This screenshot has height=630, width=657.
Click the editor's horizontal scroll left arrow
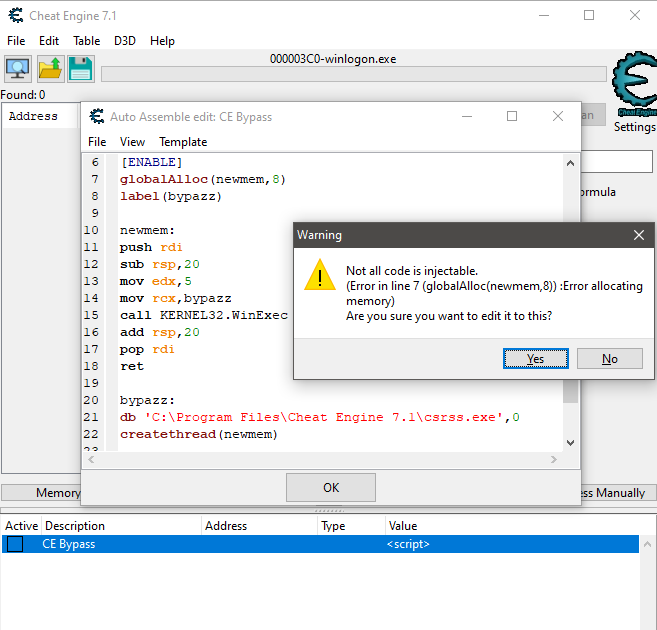click(x=91, y=460)
